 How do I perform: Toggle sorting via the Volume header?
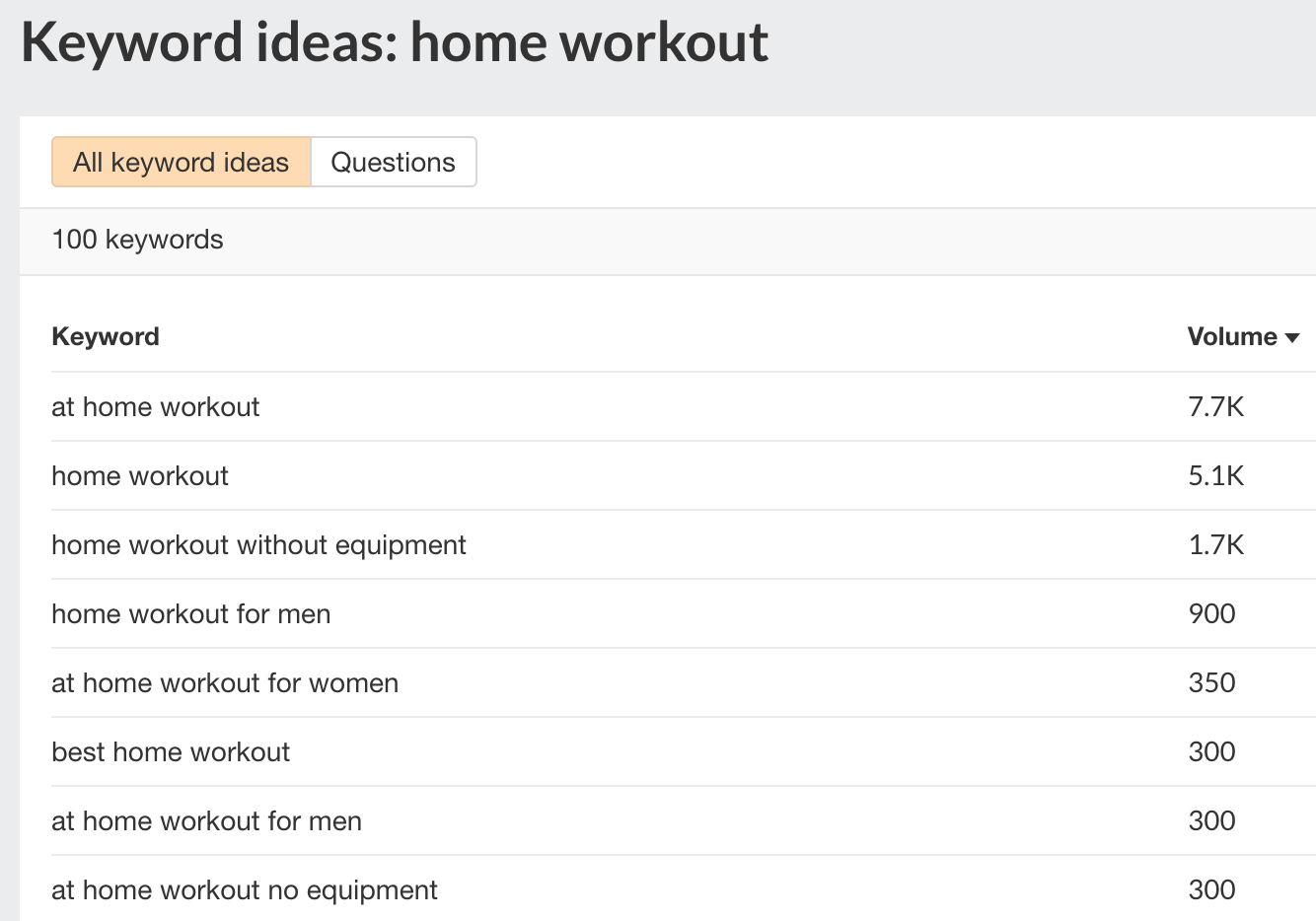1233,336
